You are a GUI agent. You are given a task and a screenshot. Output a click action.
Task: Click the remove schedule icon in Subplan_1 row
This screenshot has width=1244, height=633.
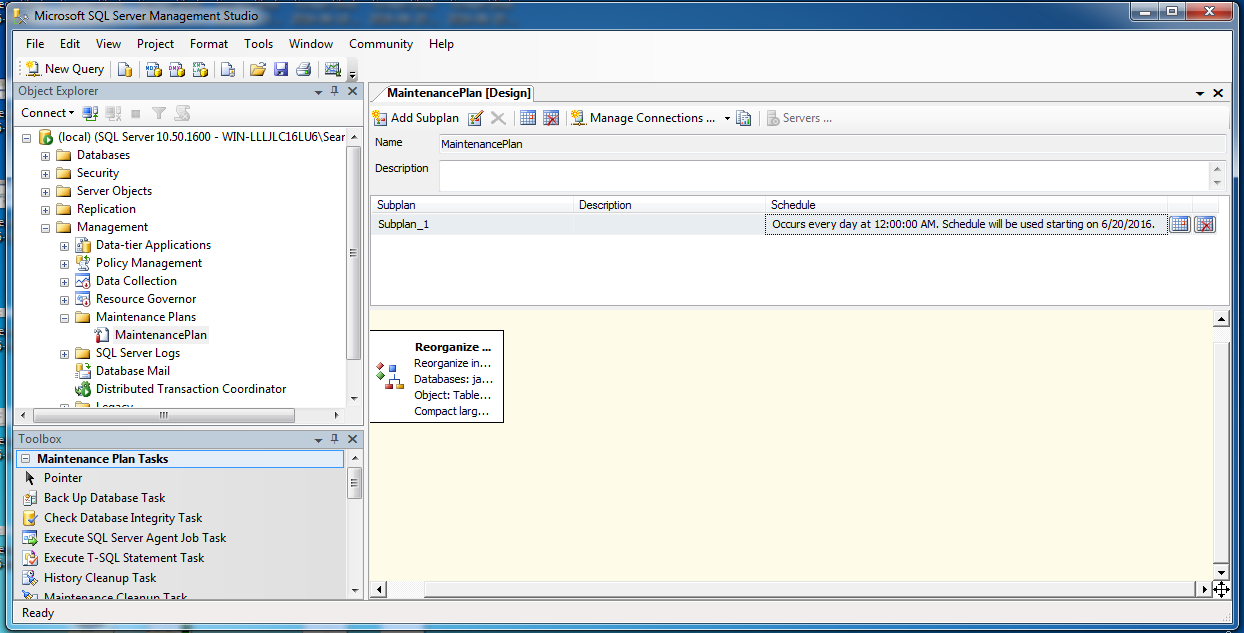point(1205,224)
